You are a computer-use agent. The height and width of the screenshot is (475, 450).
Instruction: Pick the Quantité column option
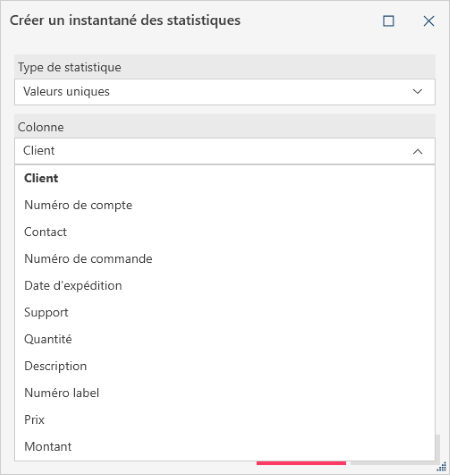pos(225,339)
